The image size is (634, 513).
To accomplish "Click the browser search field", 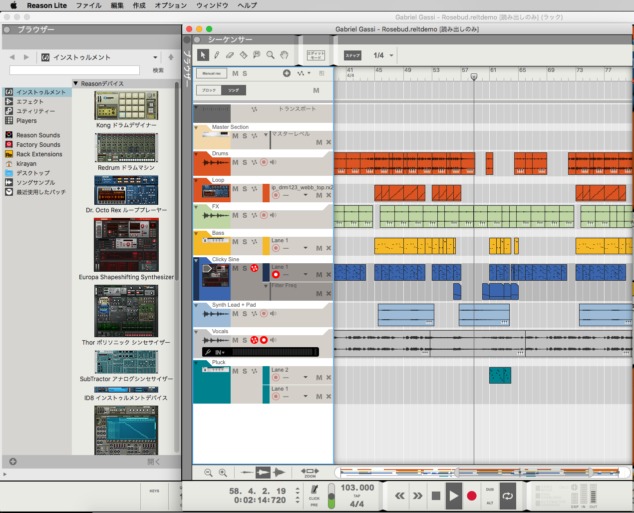I will [74, 70].
